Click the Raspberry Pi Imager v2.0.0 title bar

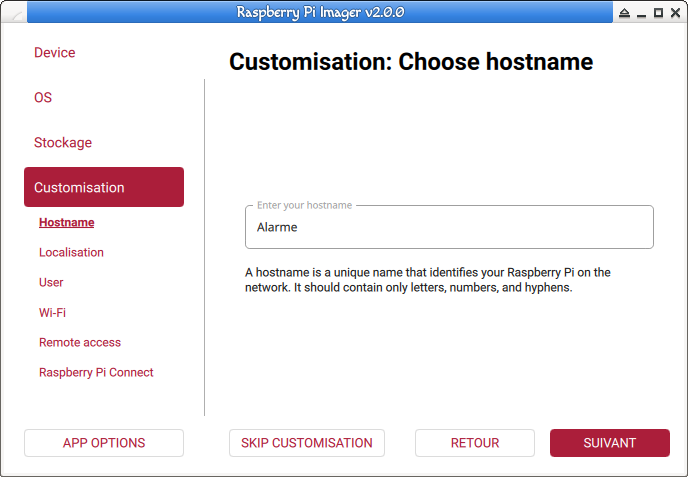320,12
